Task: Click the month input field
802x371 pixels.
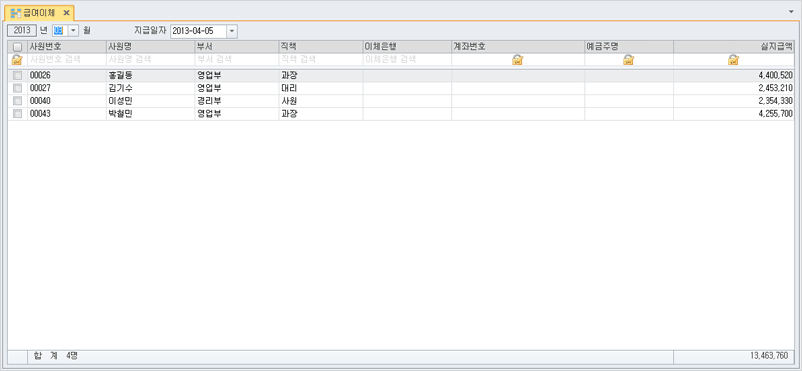Action: pos(60,31)
